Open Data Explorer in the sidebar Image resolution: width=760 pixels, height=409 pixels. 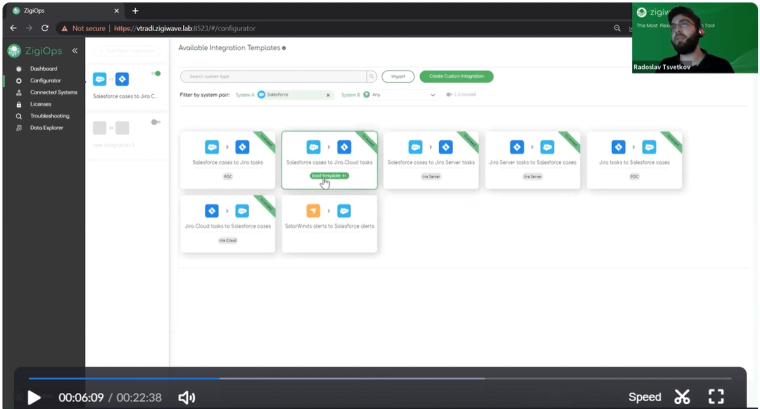click(47, 128)
